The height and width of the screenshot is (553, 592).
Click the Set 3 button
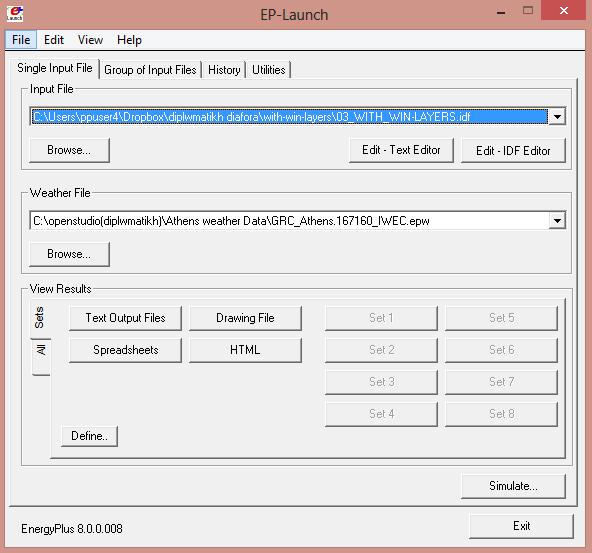(381, 382)
